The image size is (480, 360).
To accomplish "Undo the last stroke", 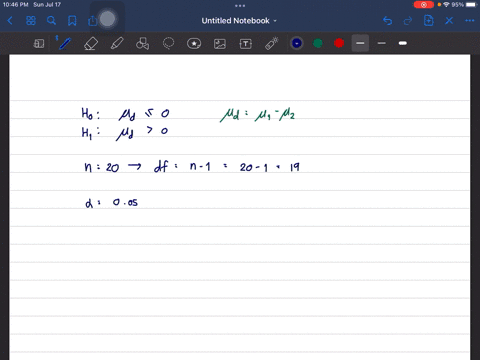I will pyautogui.click(x=387, y=21).
